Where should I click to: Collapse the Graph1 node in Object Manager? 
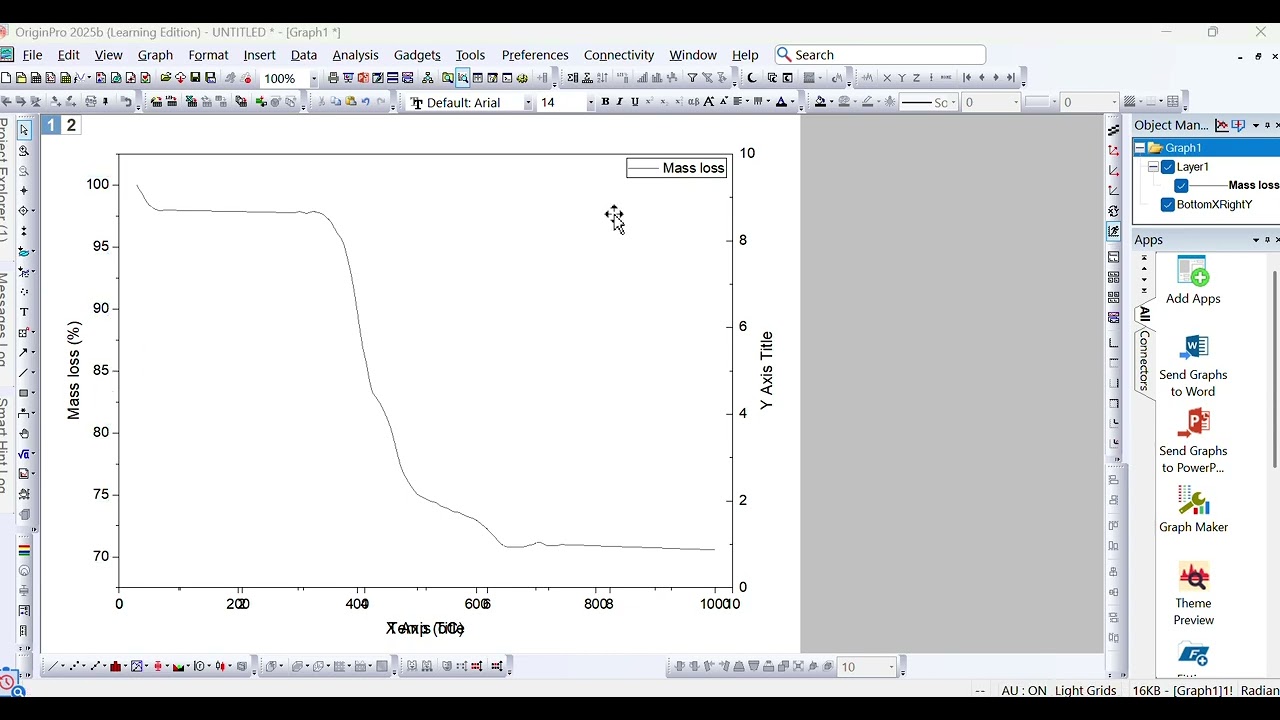click(1140, 148)
